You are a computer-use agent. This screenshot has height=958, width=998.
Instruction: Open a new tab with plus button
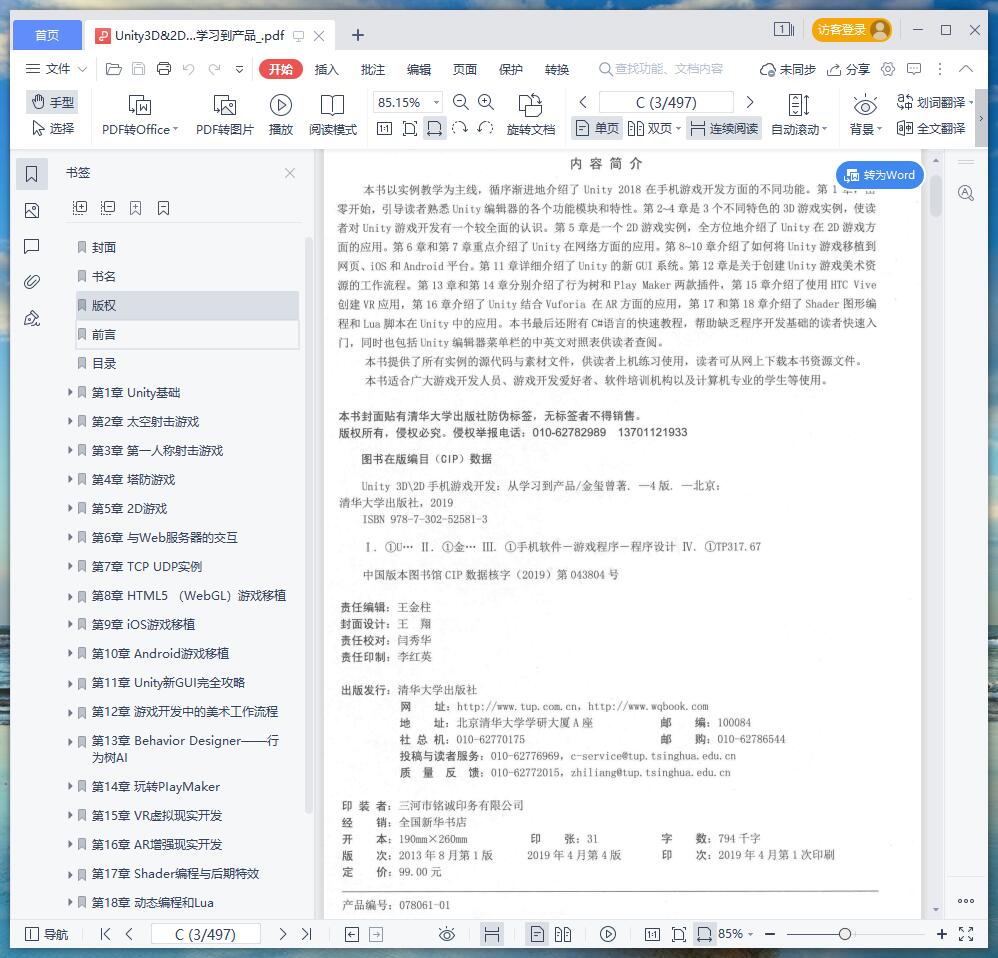358,35
